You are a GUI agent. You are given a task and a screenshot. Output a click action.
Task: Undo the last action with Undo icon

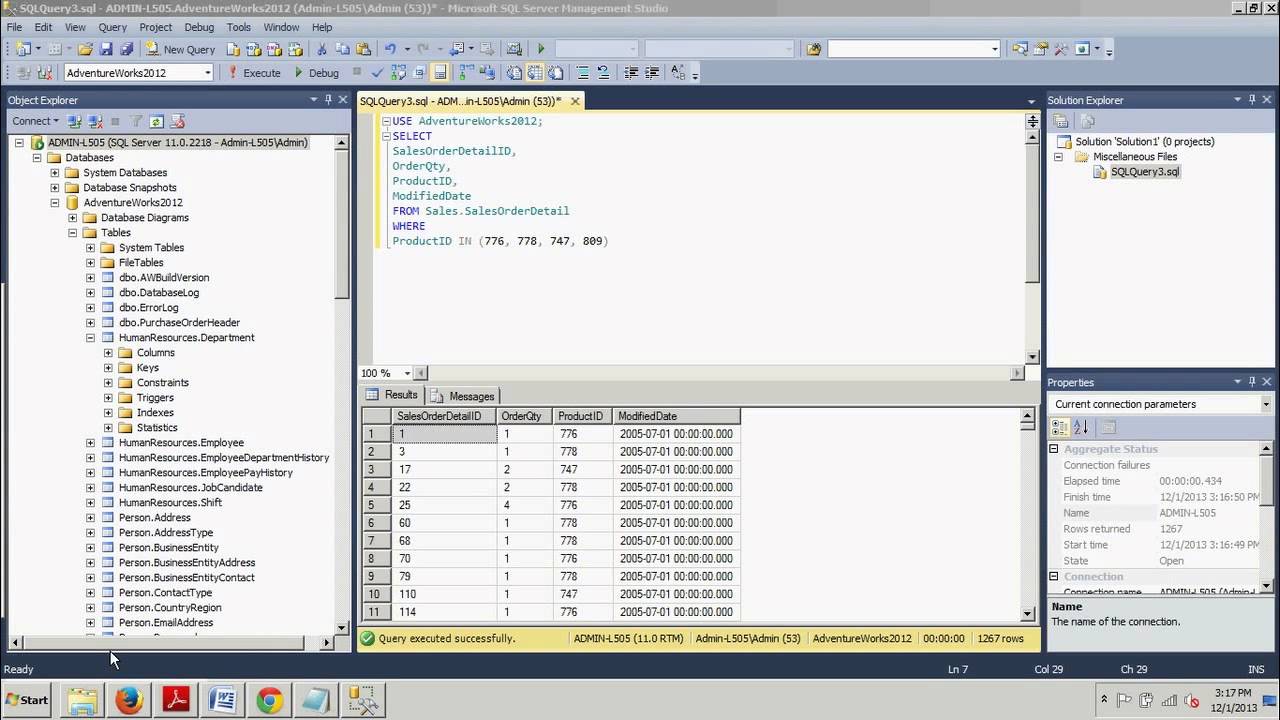pos(391,49)
